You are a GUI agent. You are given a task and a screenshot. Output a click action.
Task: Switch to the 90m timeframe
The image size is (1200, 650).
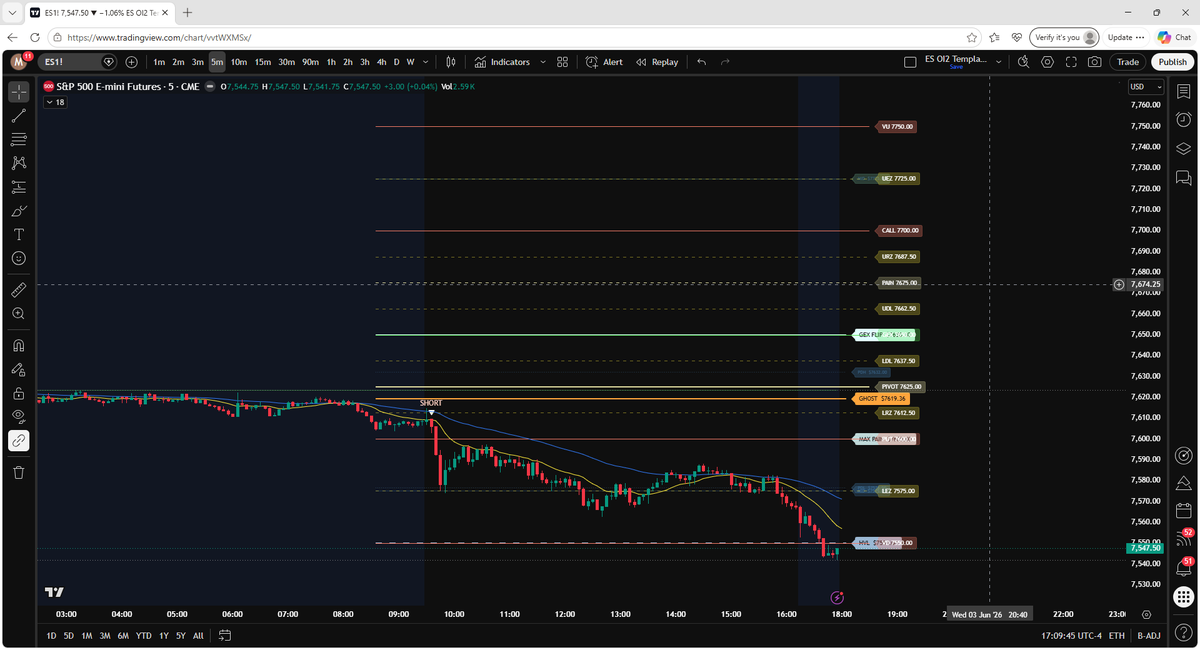311,62
